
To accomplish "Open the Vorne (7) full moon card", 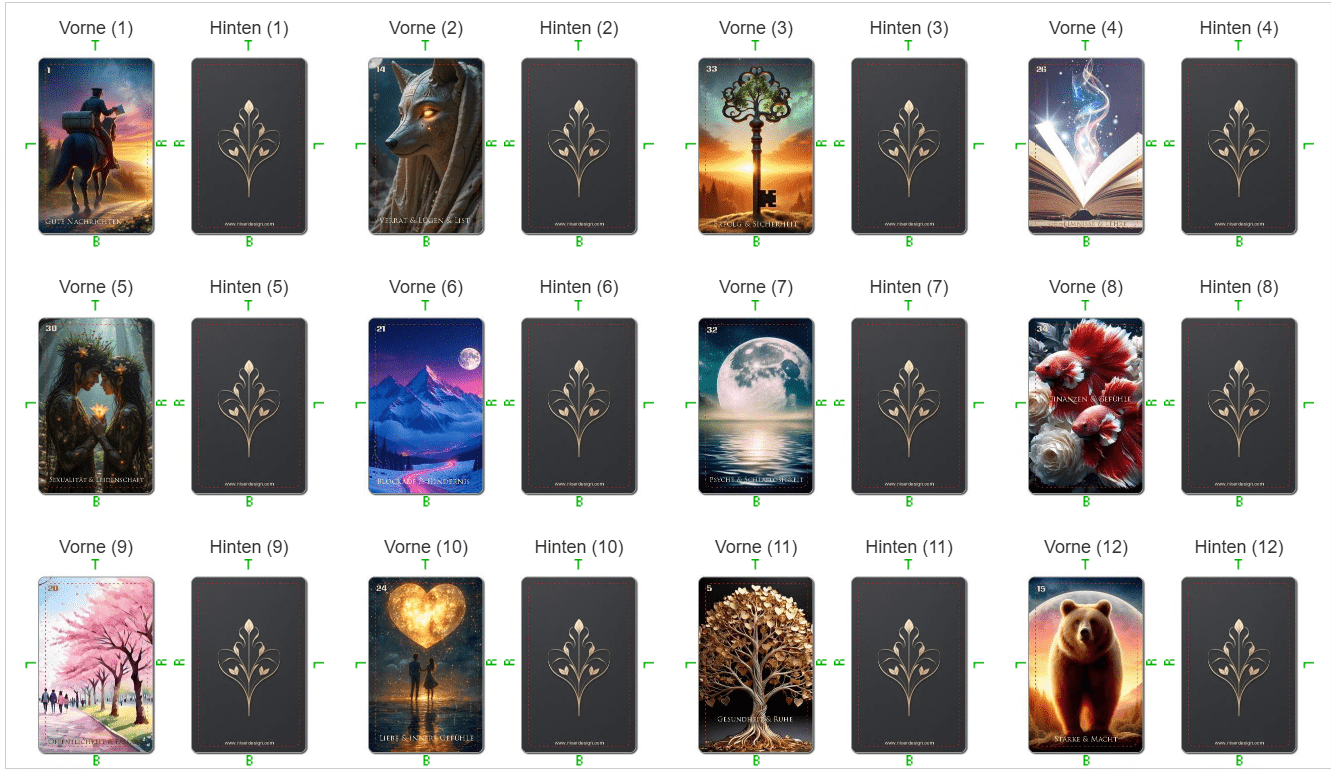I will pyautogui.click(x=756, y=406).
